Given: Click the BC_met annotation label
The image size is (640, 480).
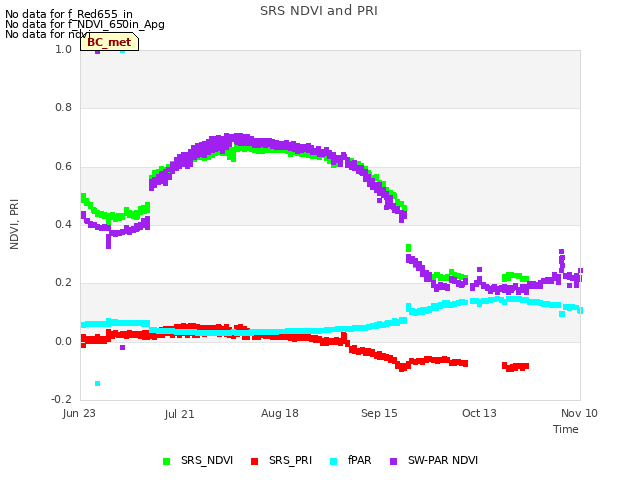Looking at the screenshot, I should click(x=109, y=42).
